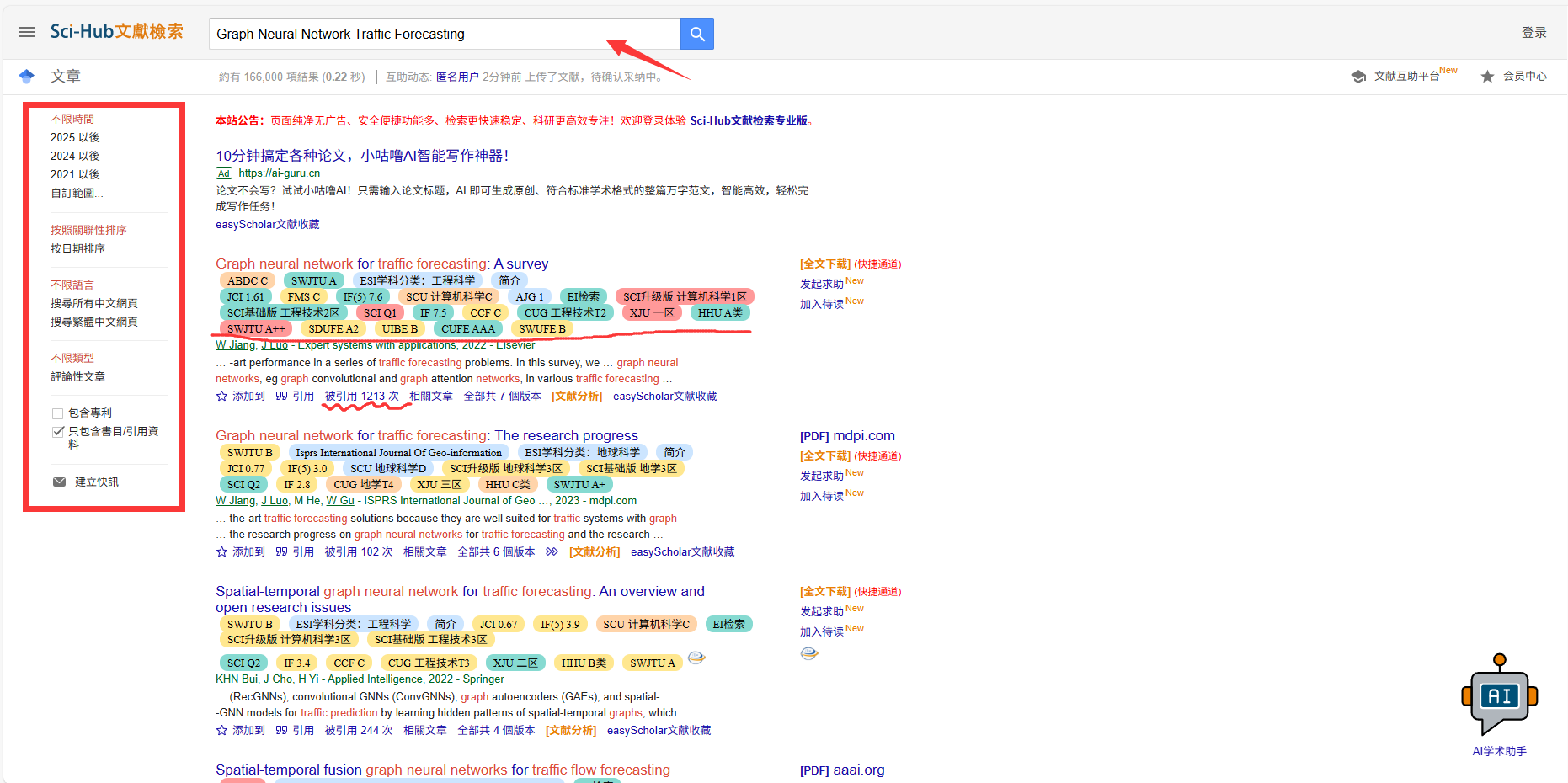
Task: Click 相關文章 in A survey result
Action: click(x=430, y=396)
